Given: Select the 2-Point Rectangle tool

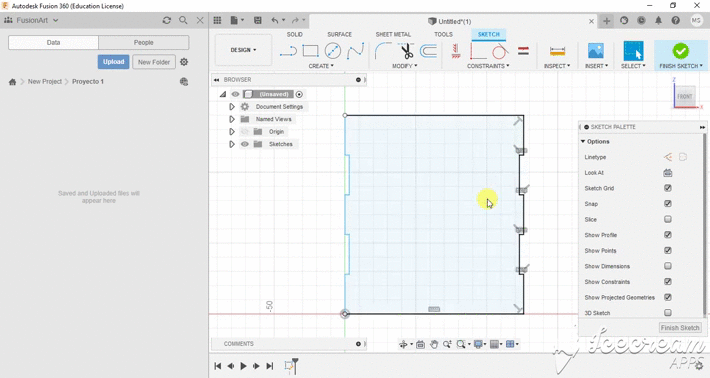Looking at the screenshot, I should coord(310,51).
